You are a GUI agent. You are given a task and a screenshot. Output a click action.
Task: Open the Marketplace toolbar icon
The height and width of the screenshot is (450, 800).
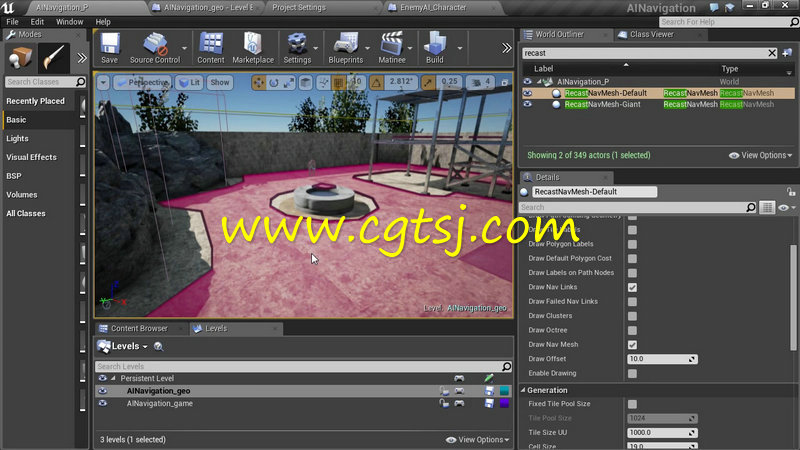253,48
